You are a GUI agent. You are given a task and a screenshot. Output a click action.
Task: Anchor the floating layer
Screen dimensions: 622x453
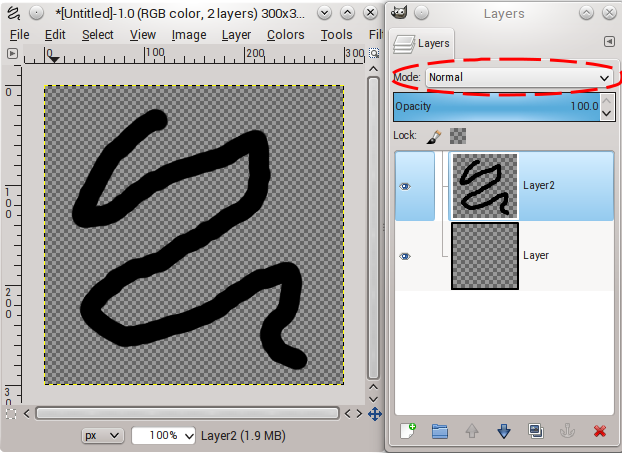pos(567,431)
